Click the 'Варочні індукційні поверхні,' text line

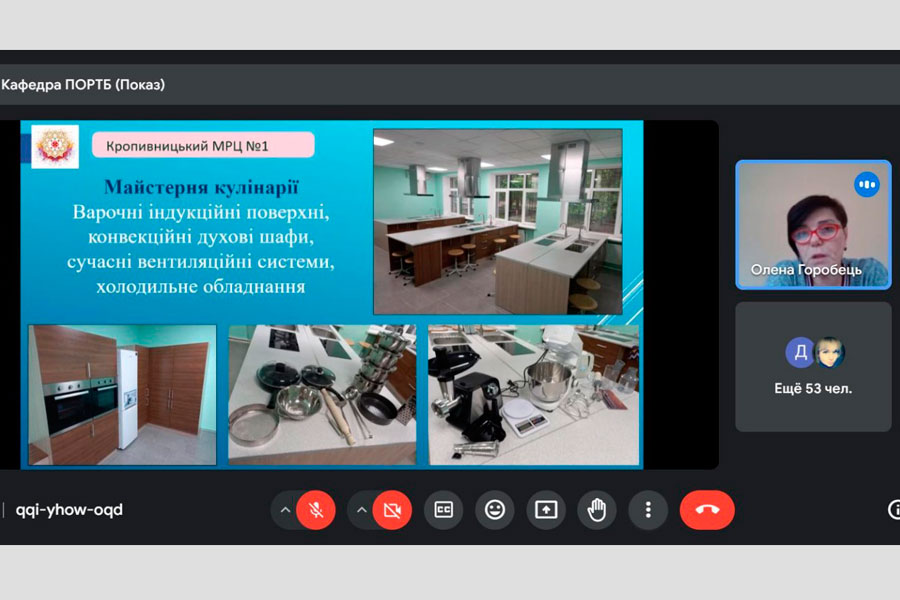[x=201, y=212]
